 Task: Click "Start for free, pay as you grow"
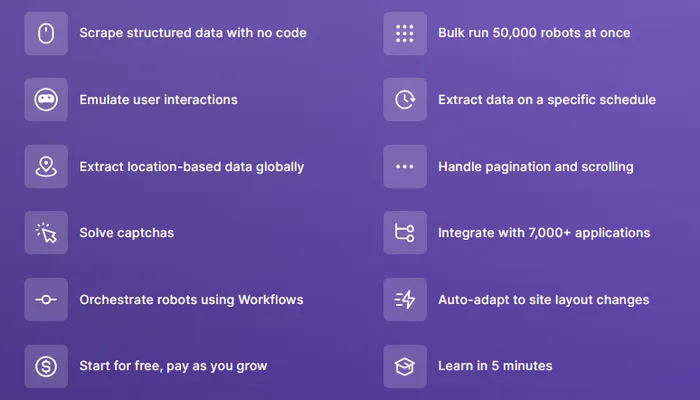click(x=173, y=366)
